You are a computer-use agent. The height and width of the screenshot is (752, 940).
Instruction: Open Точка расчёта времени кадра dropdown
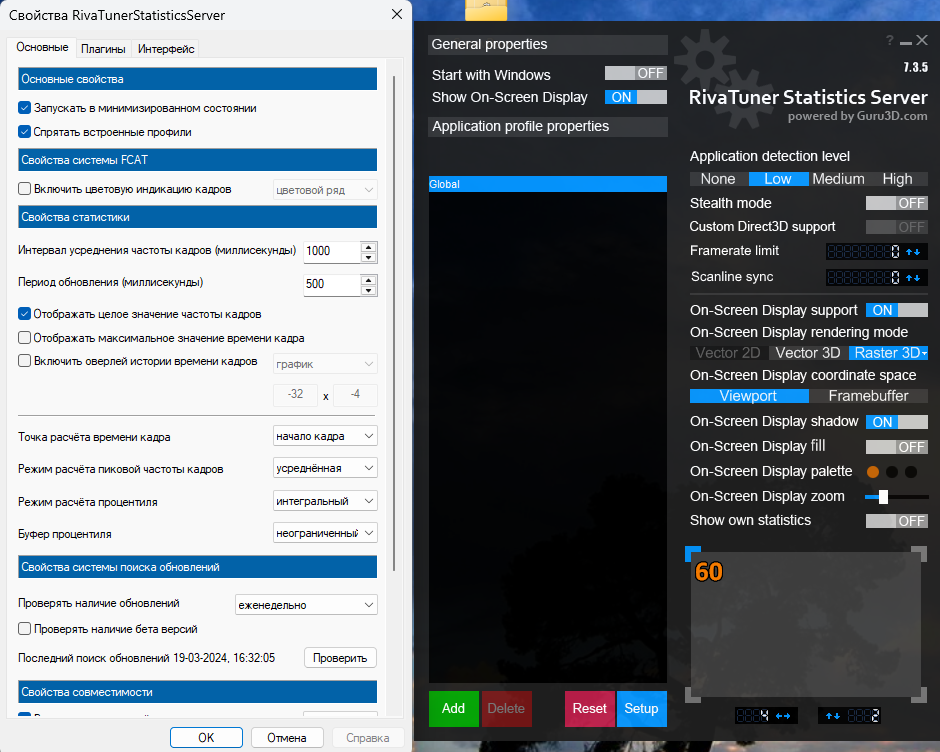[x=325, y=436]
